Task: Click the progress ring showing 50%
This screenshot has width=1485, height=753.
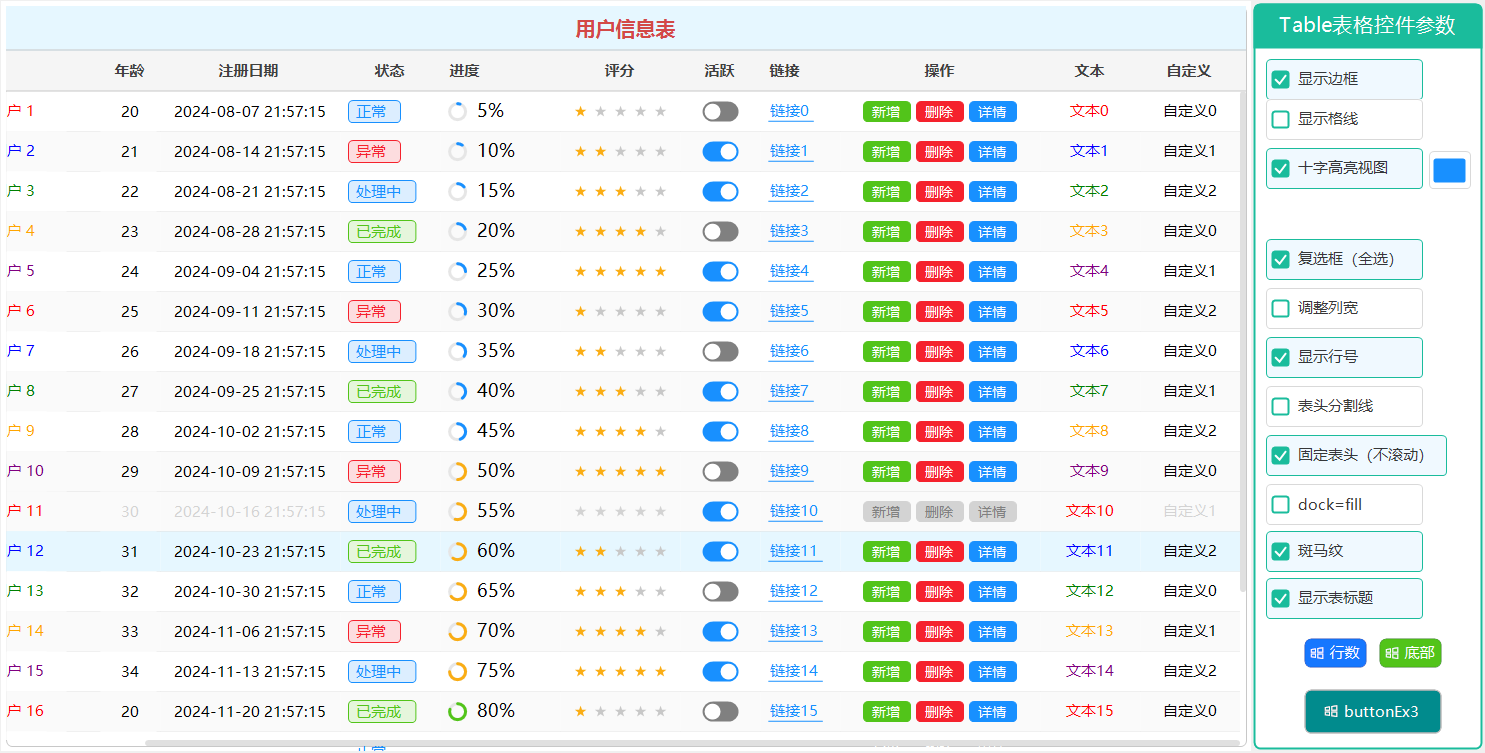Action: click(457, 471)
